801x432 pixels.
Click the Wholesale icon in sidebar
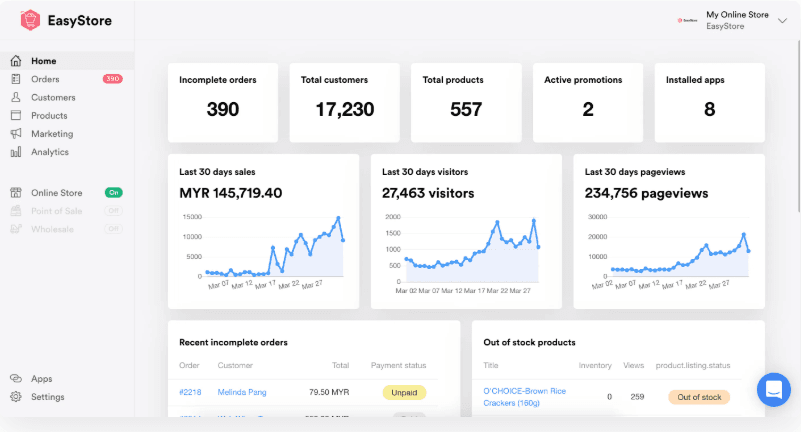click(16, 229)
